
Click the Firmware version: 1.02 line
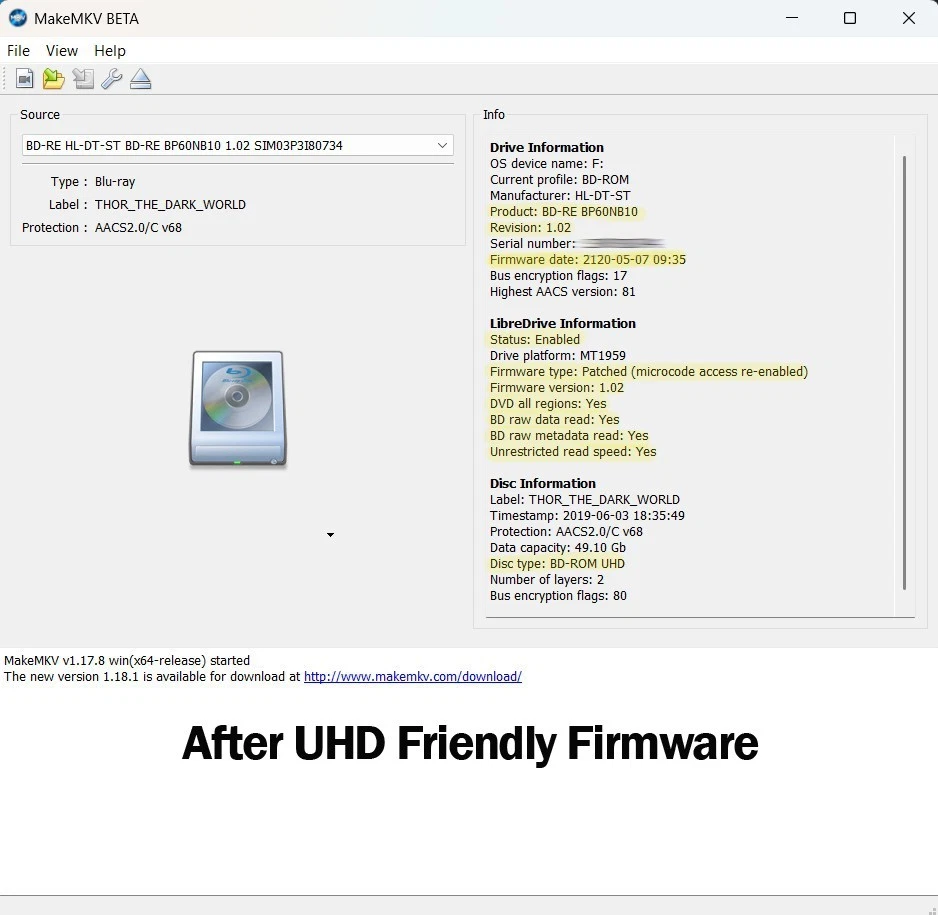click(556, 388)
